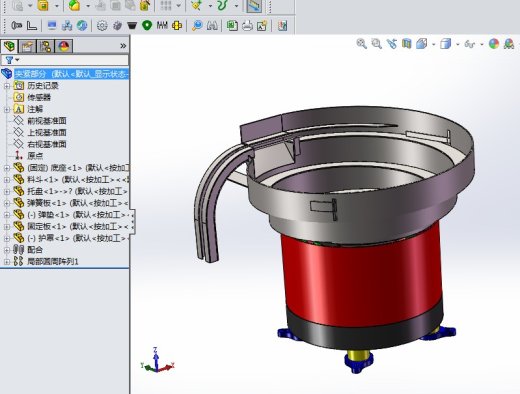
Task: Click the blue globe toolbar icon
Action: point(82,25)
